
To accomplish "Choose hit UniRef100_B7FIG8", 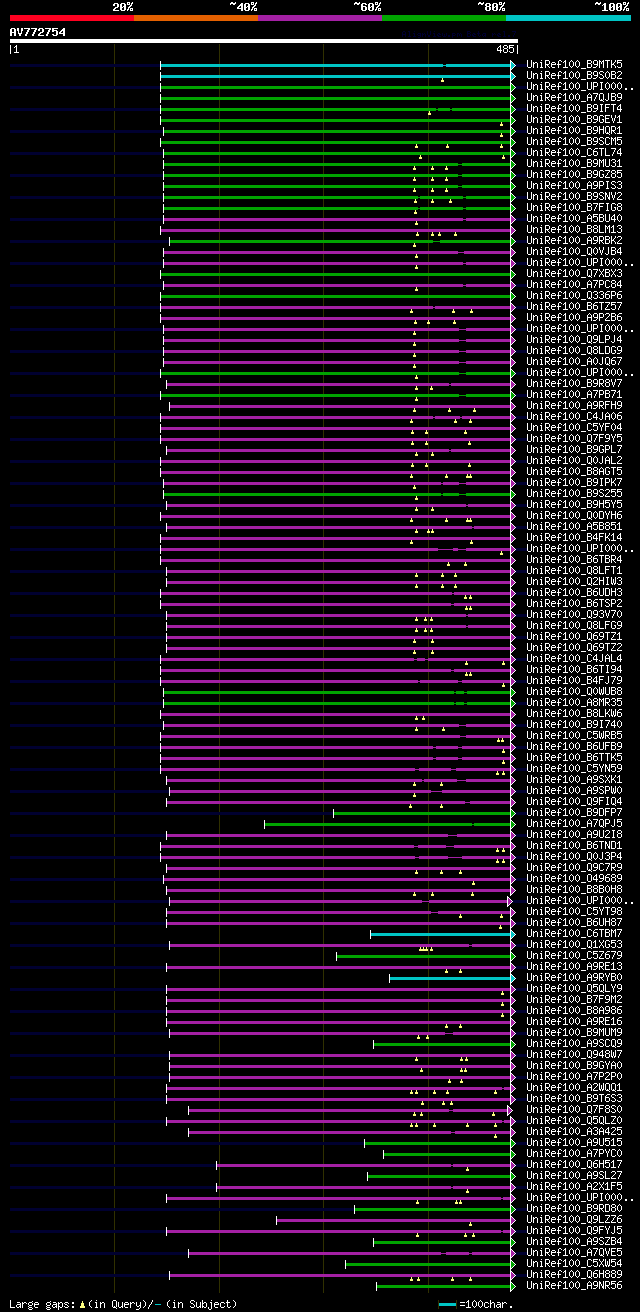I will [574, 207].
